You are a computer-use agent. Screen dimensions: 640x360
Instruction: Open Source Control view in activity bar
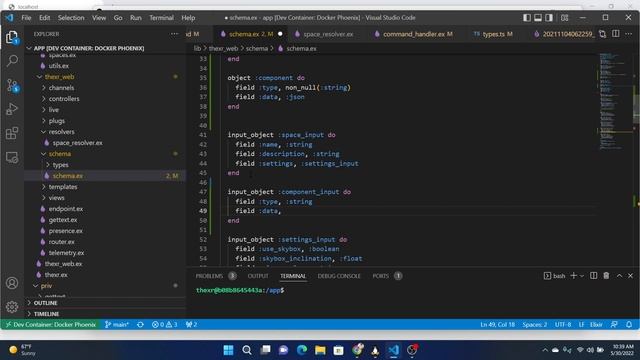[x=12, y=85]
